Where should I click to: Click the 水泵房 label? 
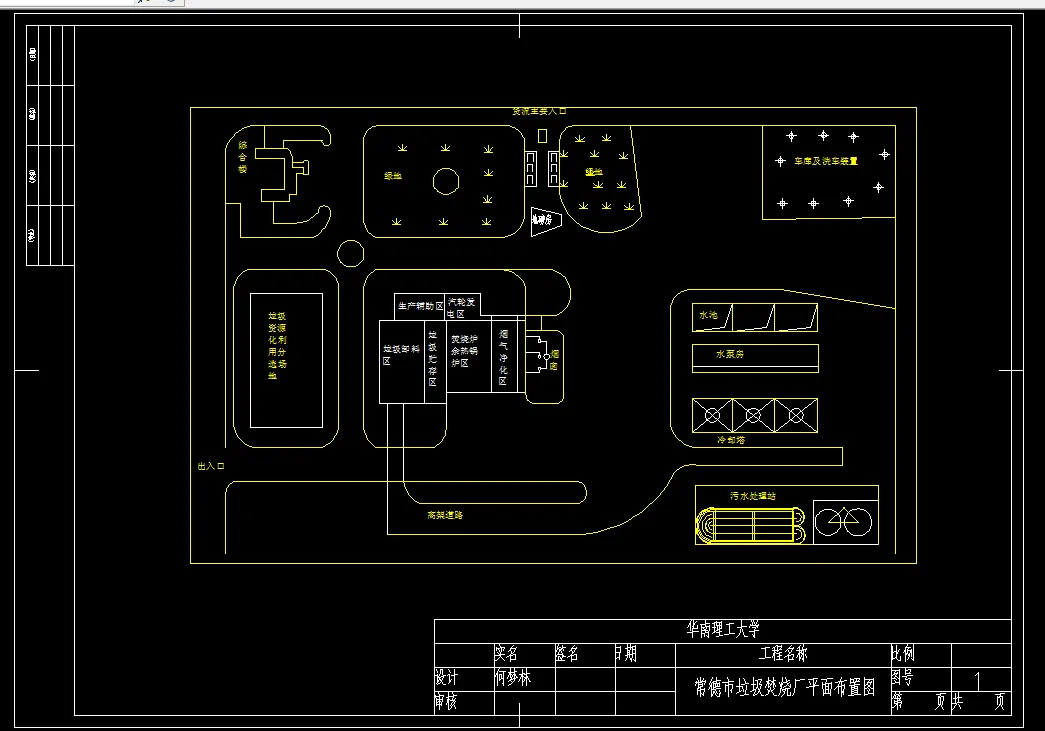[x=730, y=355]
